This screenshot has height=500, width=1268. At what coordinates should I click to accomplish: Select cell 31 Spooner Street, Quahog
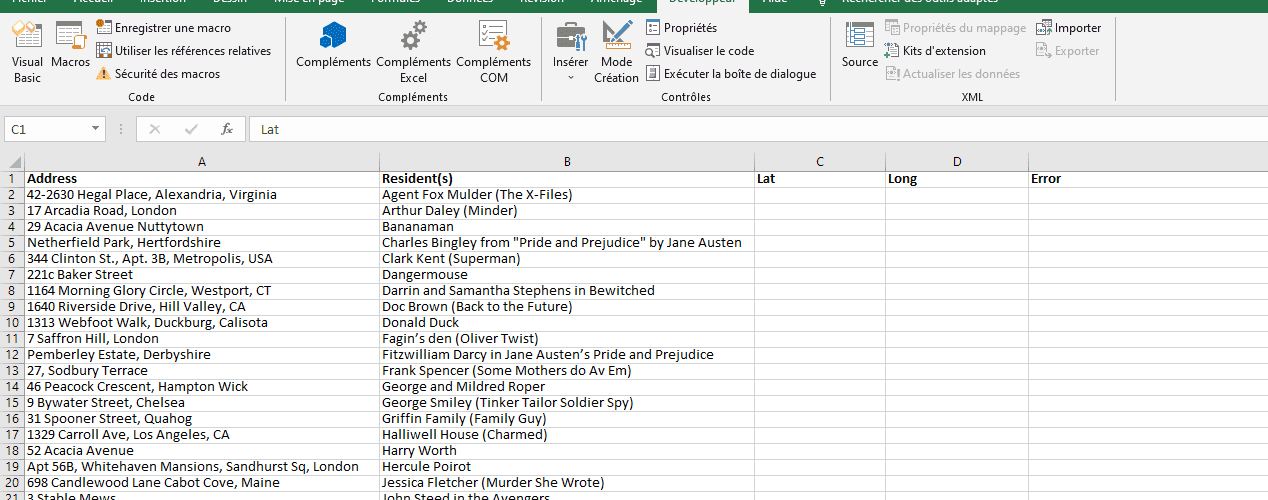click(202, 419)
